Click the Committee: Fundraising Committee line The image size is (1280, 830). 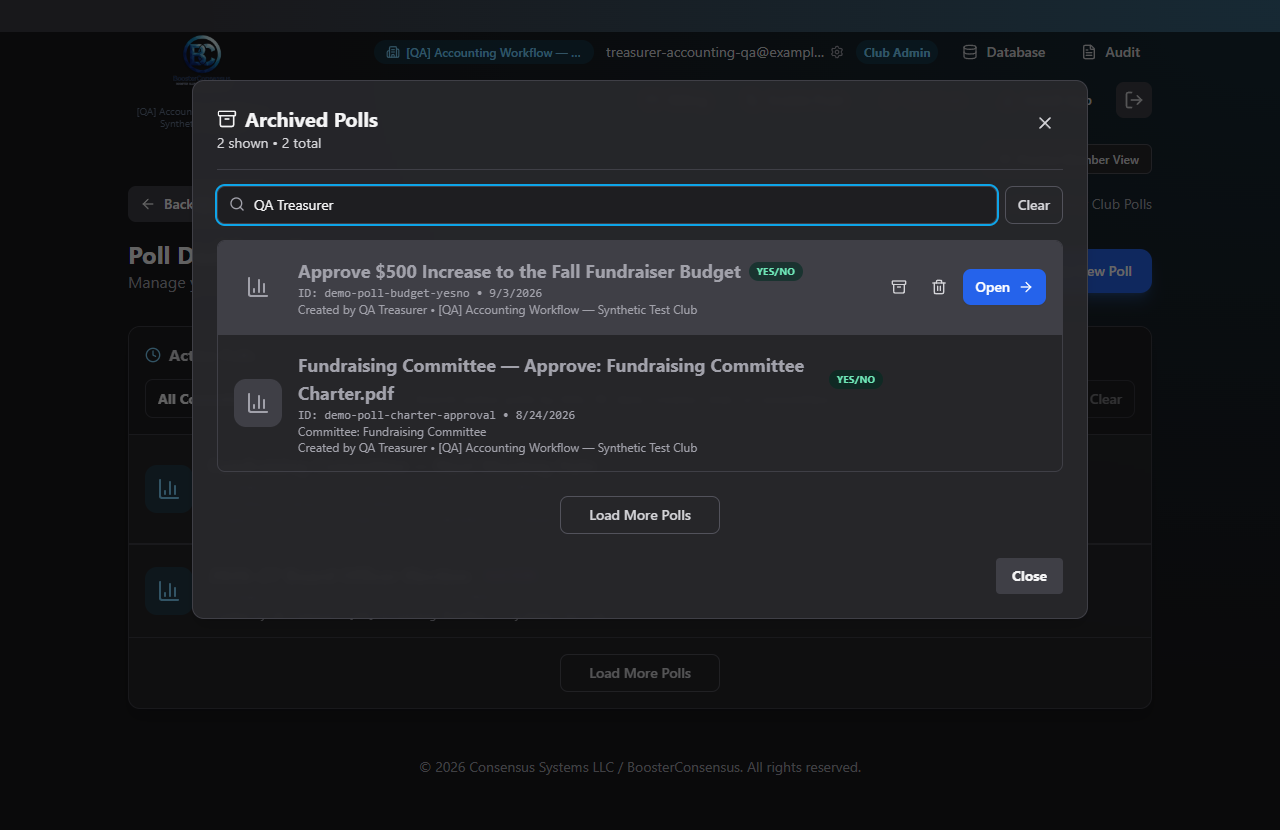point(392,432)
